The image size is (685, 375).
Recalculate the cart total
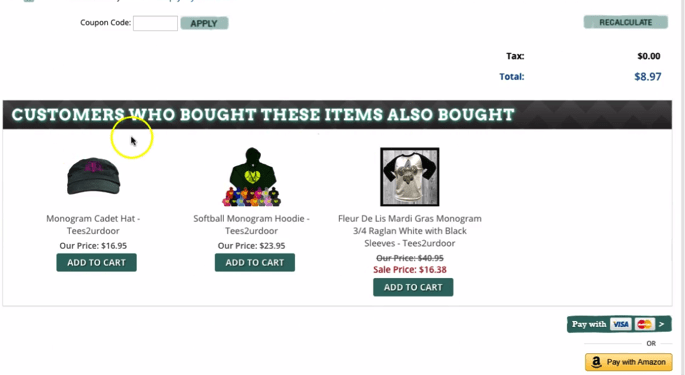coord(626,22)
